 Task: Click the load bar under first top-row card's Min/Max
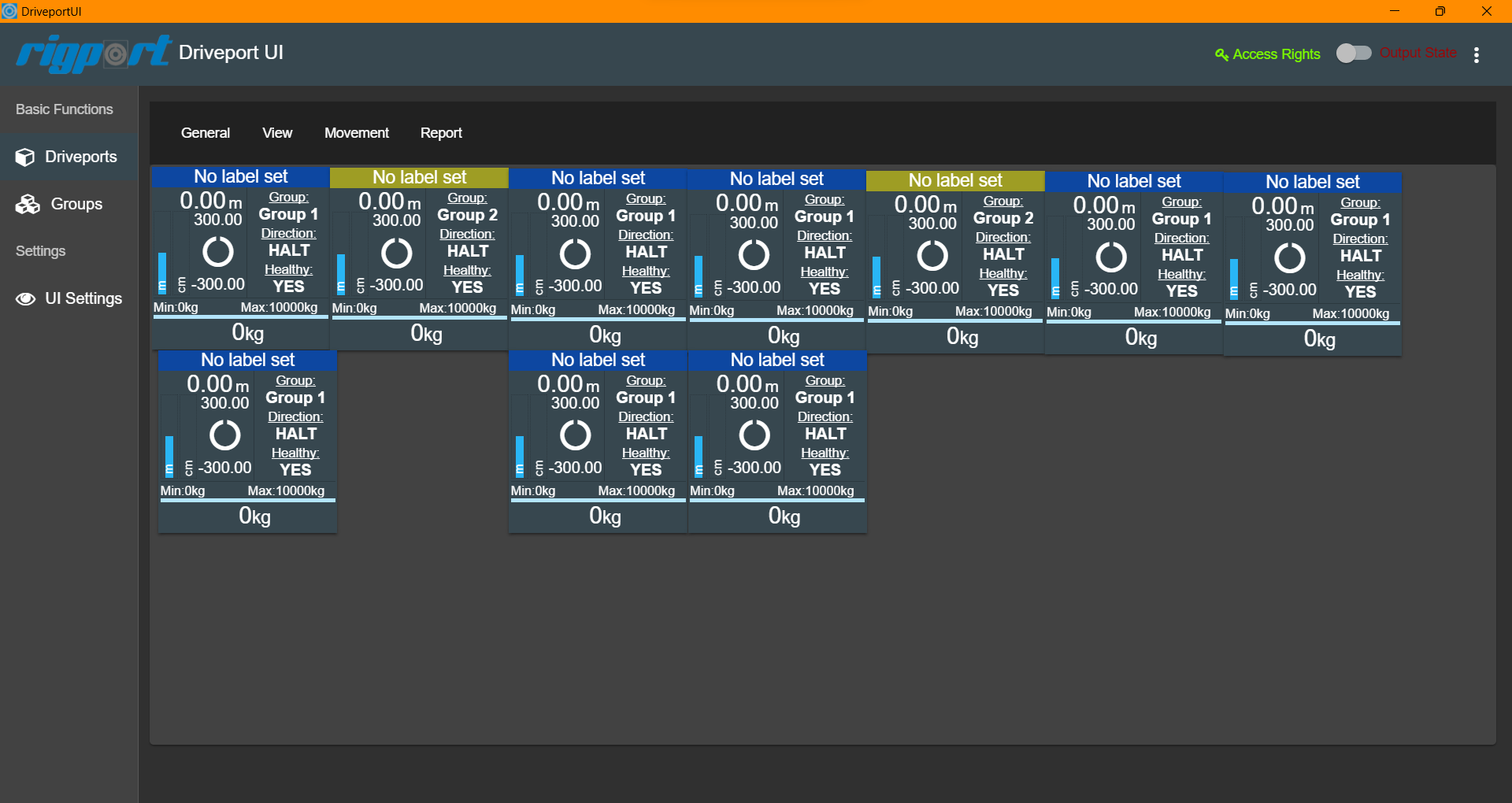(240, 316)
